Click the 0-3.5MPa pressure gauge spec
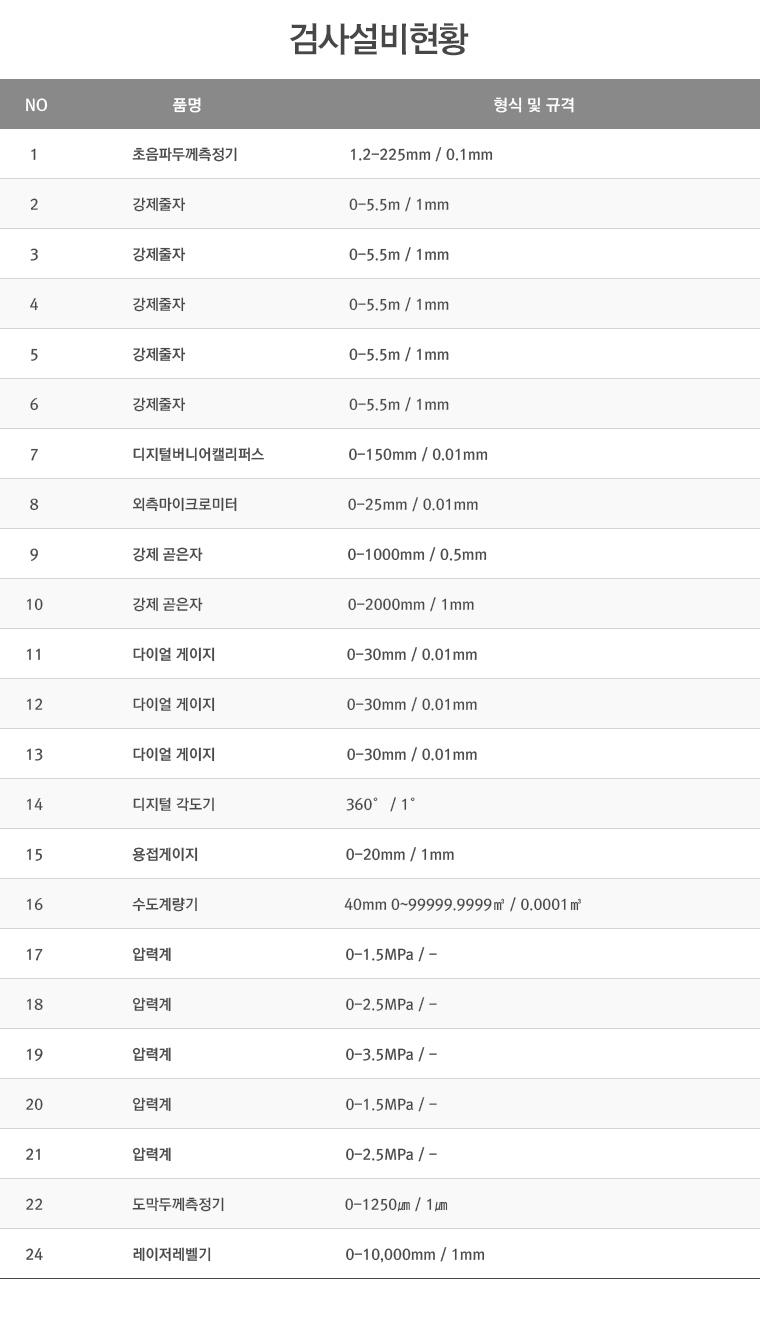This screenshot has height=1323, width=760. 391,1054
